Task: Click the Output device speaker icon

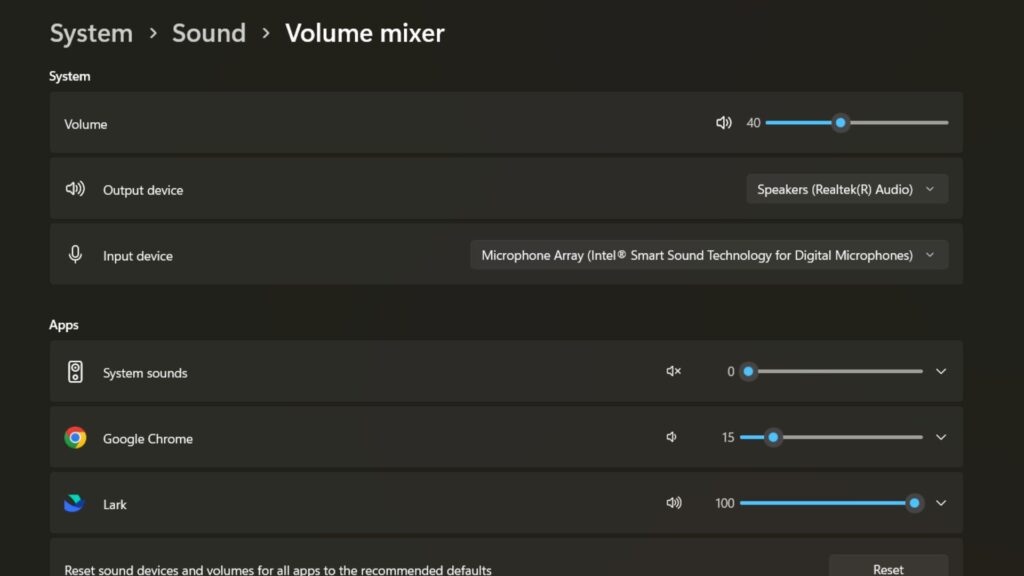Action: coord(75,188)
